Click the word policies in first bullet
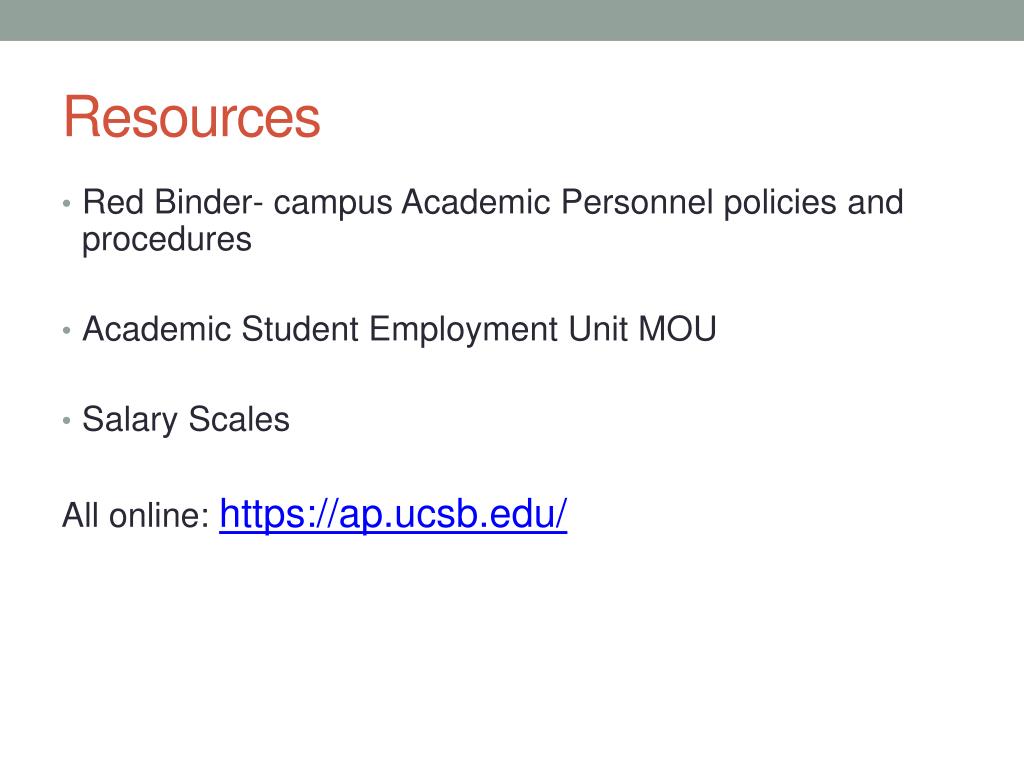 tap(781, 202)
